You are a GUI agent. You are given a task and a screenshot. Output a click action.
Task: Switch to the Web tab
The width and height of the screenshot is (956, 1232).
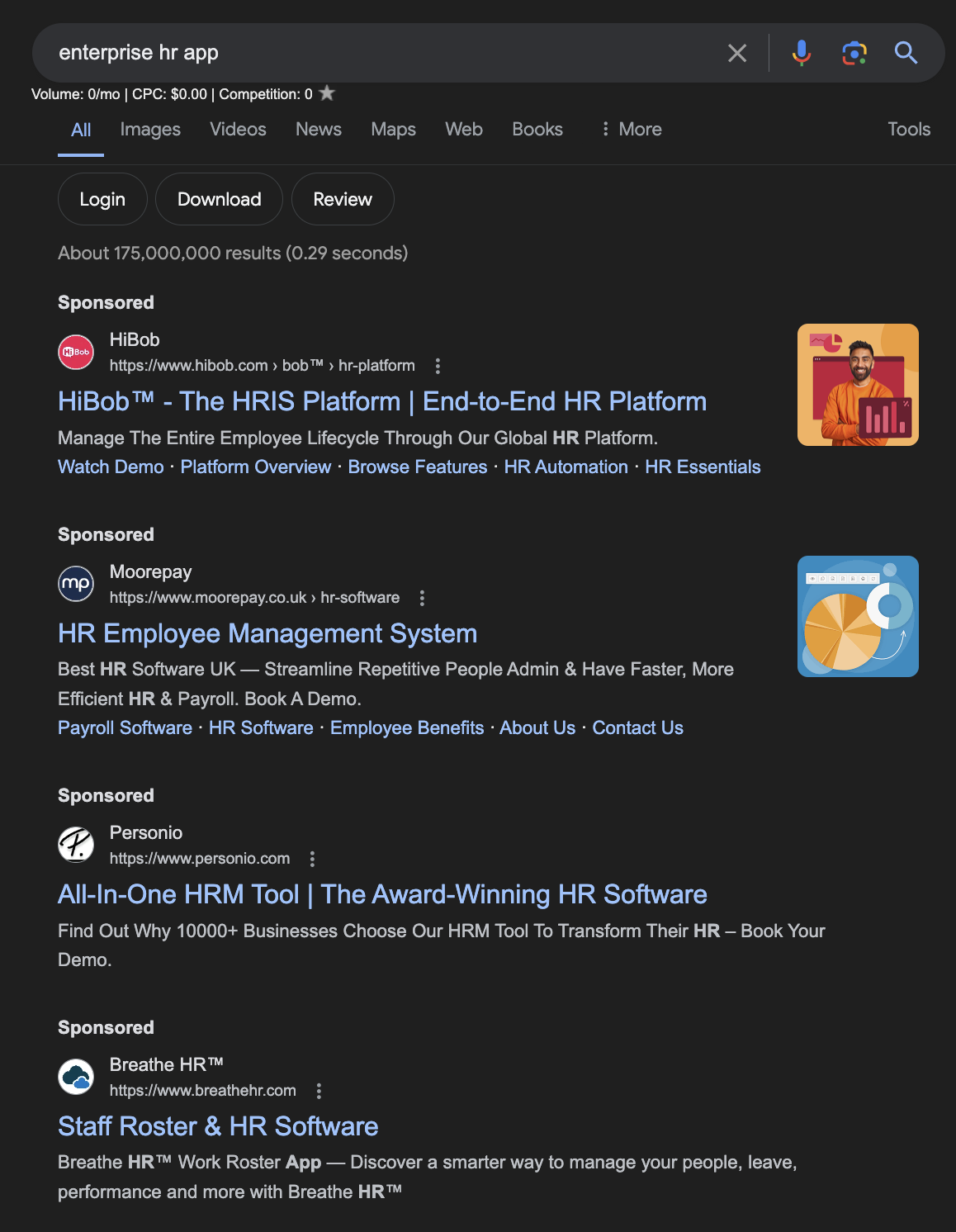tap(464, 129)
